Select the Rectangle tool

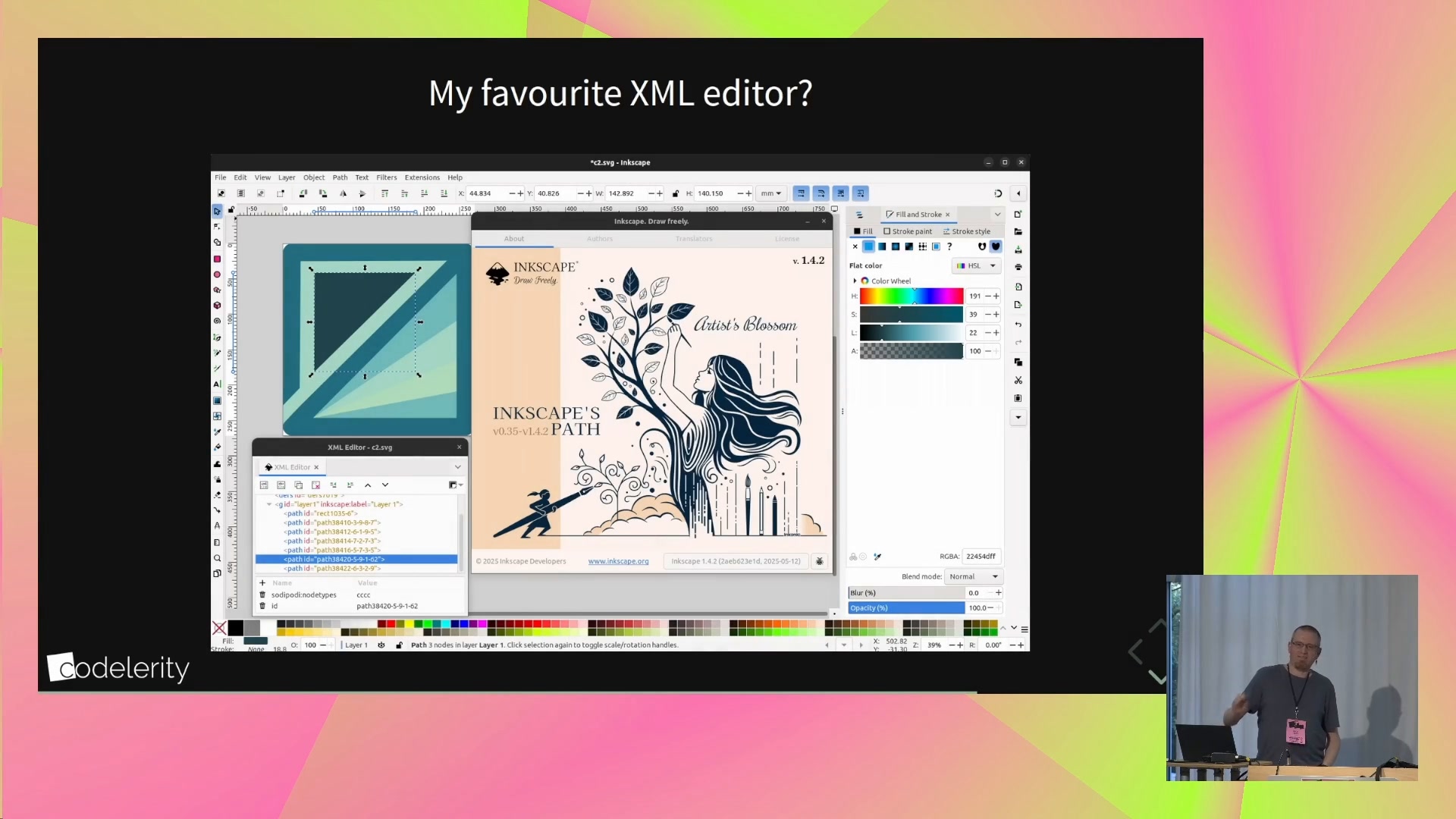pyautogui.click(x=217, y=259)
